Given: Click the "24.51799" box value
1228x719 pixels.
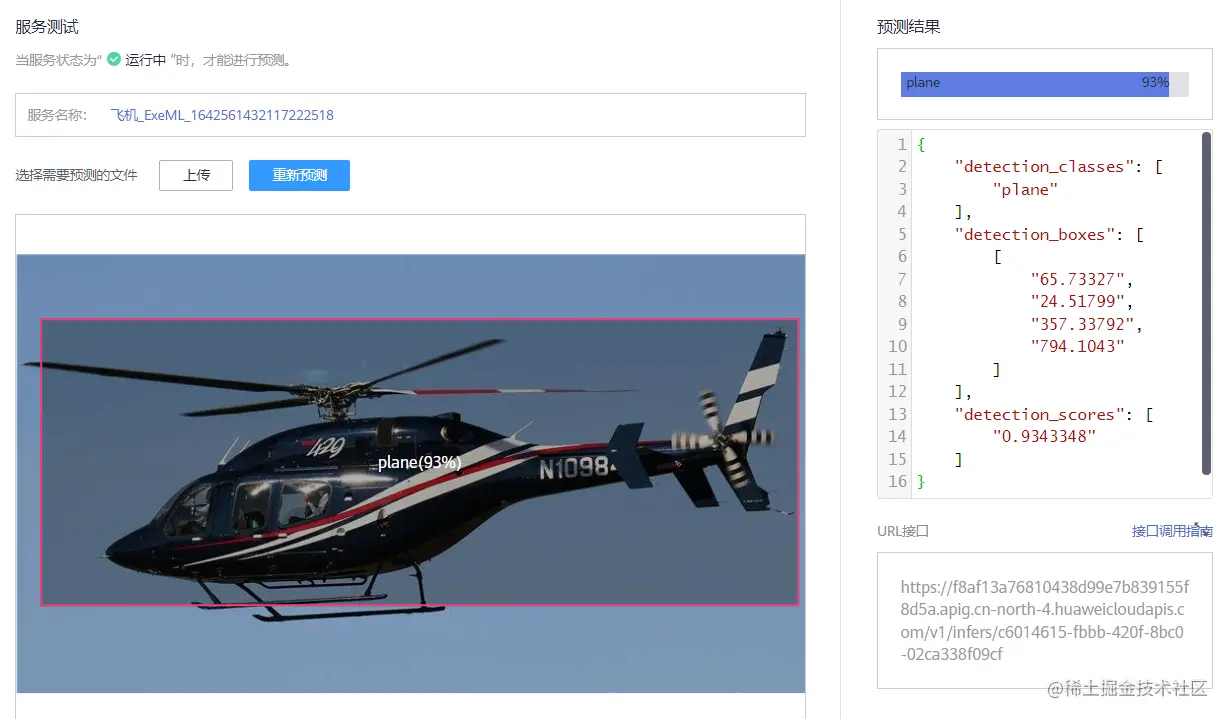Looking at the screenshot, I should click(1077, 301).
